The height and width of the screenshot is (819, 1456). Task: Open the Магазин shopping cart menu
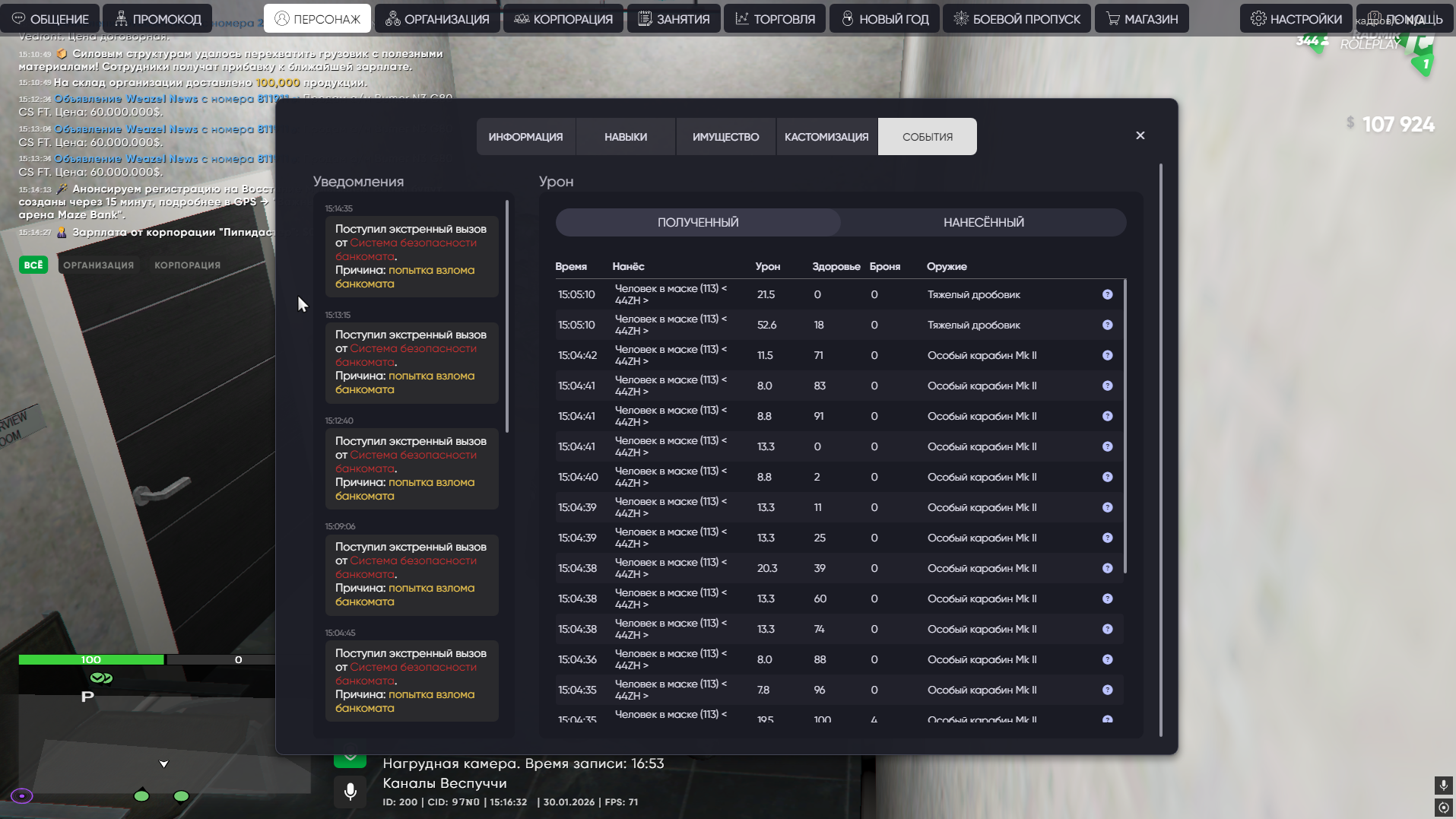click(x=1142, y=18)
